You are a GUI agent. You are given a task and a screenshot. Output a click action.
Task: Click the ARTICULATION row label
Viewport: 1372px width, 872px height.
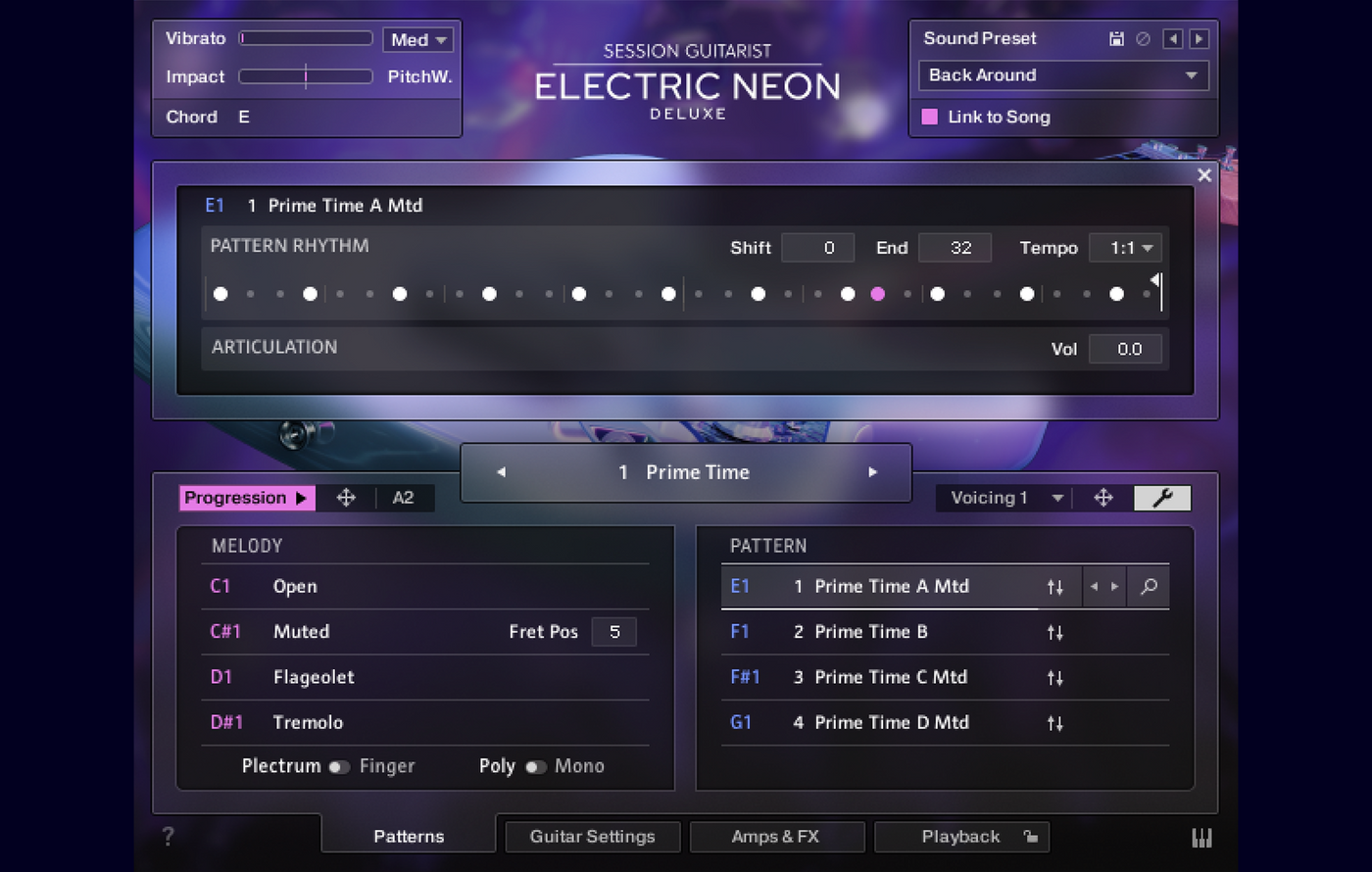tap(274, 347)
